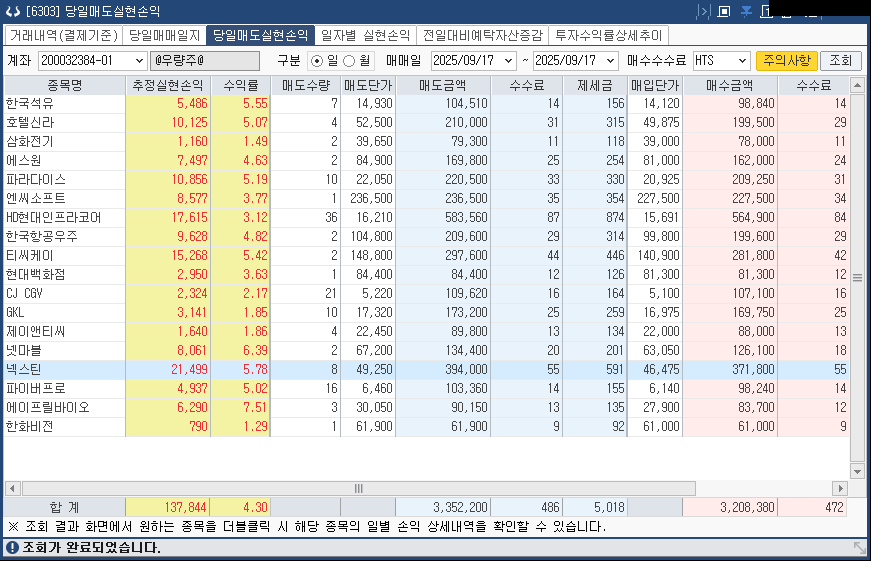Click the column-splitter grip beside the vertical scrollbar
The height and width of the screenshot is (561, 871).
pyautogui.click(x=857, y=278)
